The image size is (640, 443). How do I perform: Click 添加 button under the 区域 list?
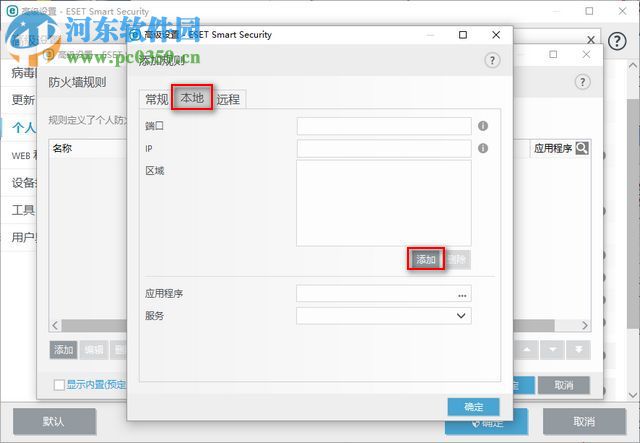click(426, 259)
